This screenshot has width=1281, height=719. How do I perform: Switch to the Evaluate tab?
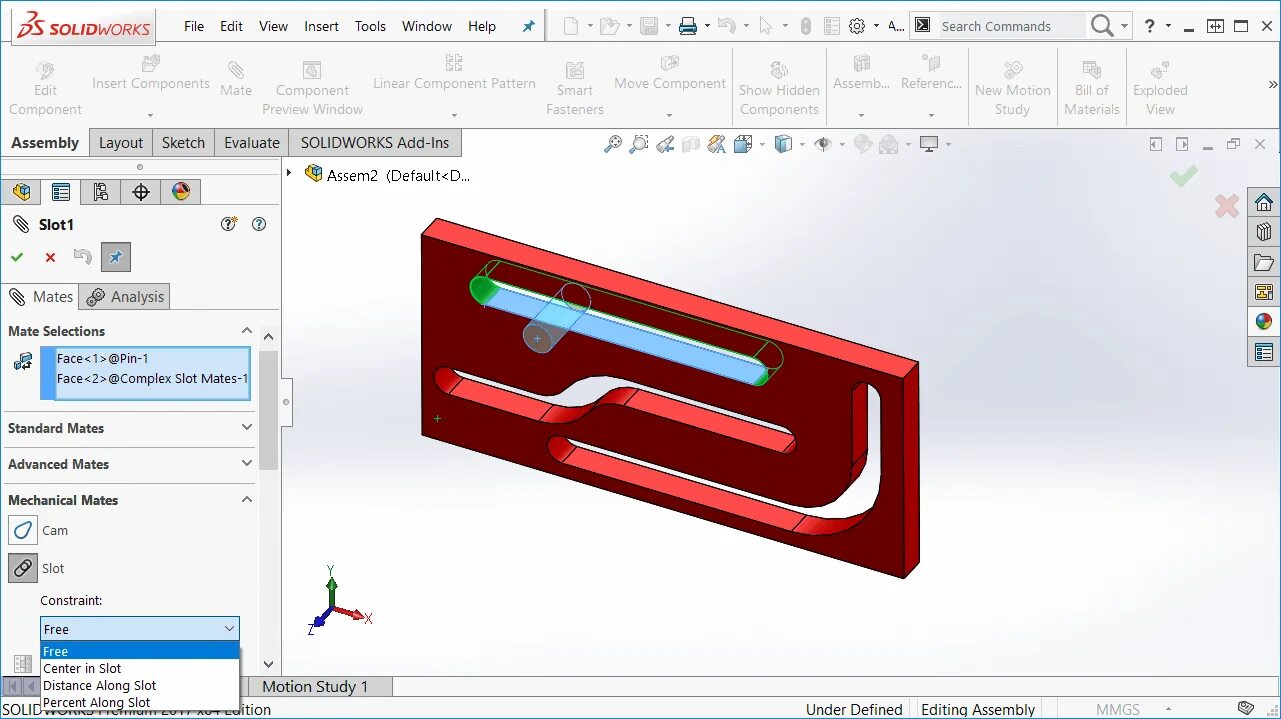pyautogui.click(x=250, y=142)
